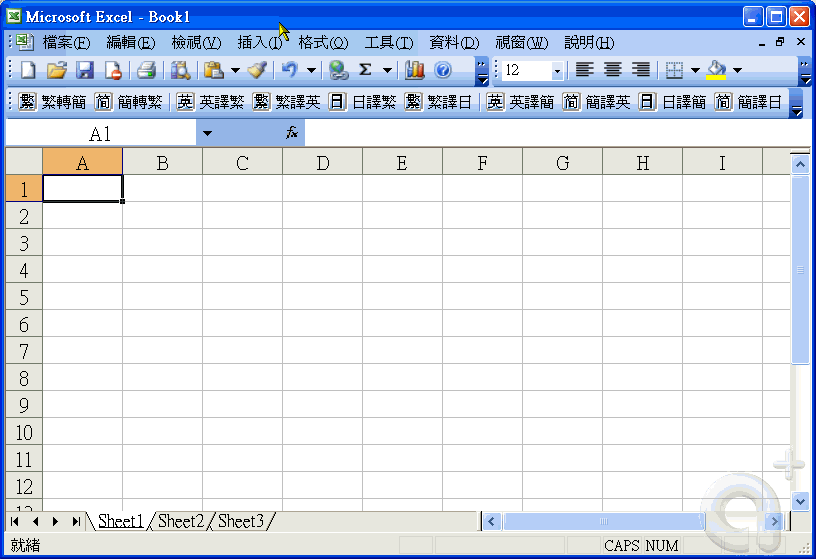This screenshot has height=560, width=816.
Task: Click the 繁譯英 translation button
Action: [287, 102]
